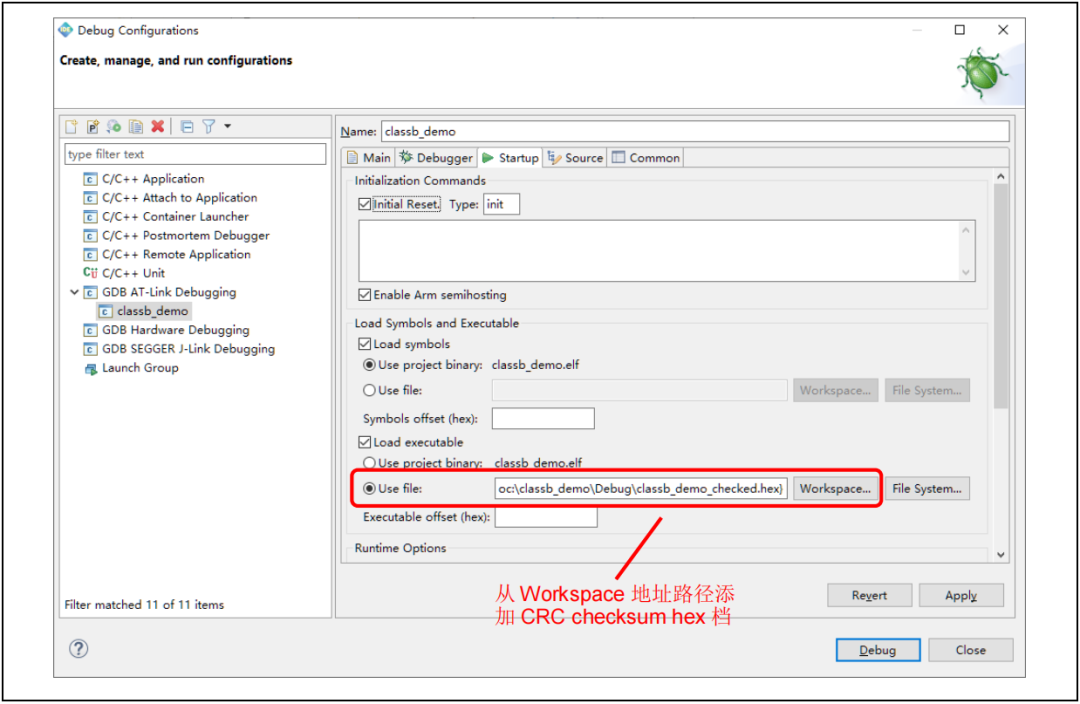Switch to the Main tab
1080x704 pixels.
(369, 158)
